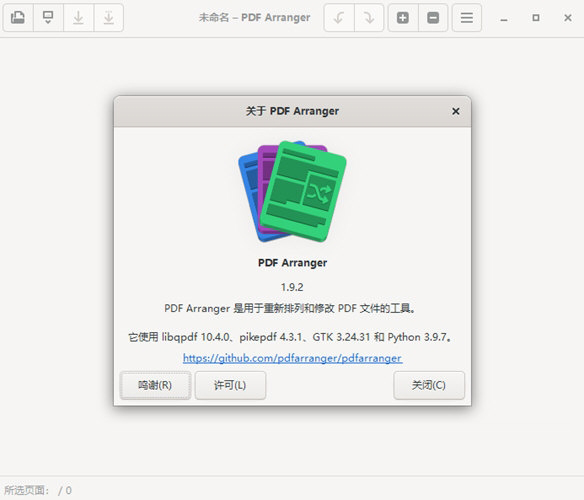Screen dimensions: 584x500
Task: Zoom in with the plus icon
Action: coord(403,18)
